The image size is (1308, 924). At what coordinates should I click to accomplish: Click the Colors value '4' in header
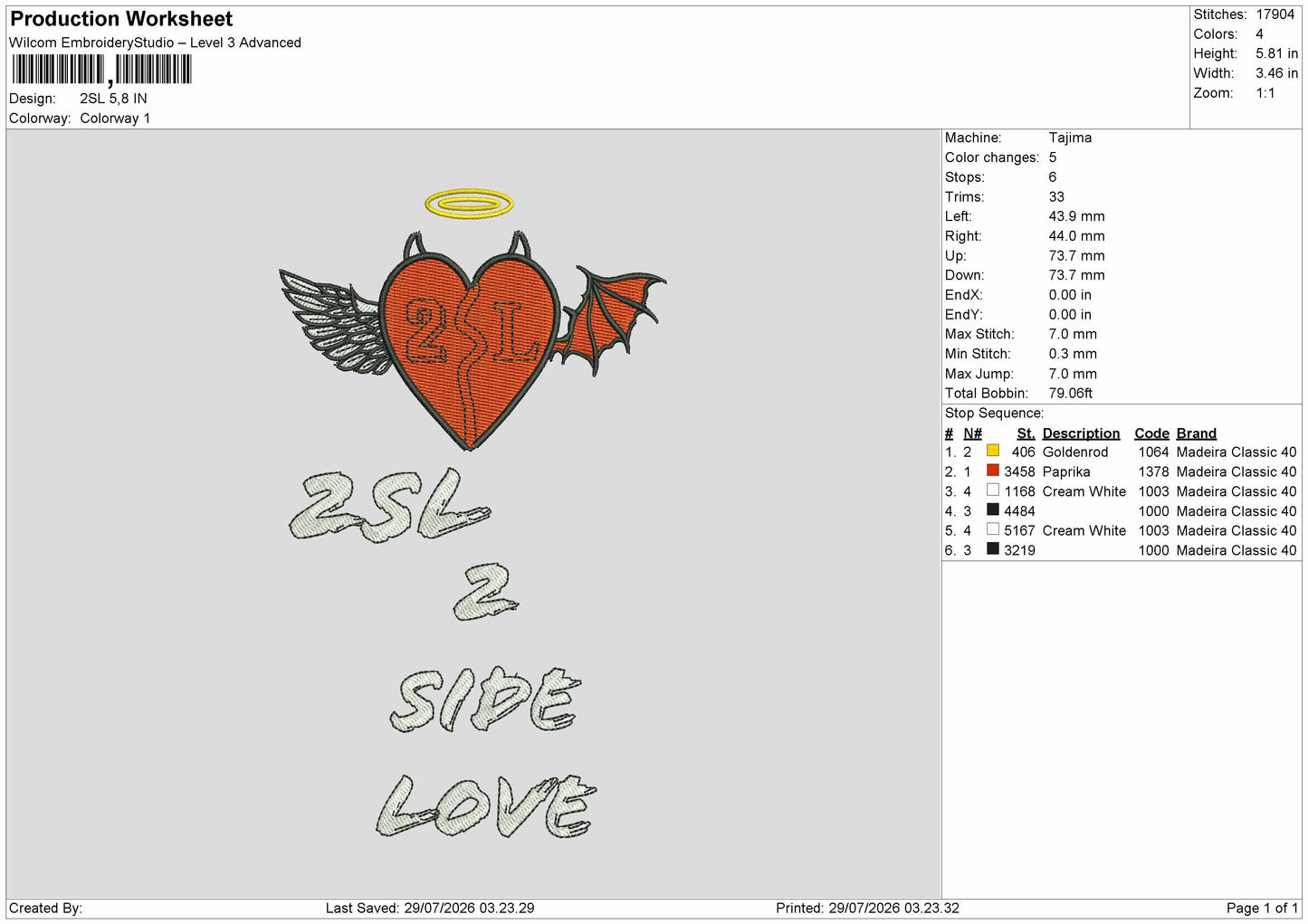tap(1259, 34)
